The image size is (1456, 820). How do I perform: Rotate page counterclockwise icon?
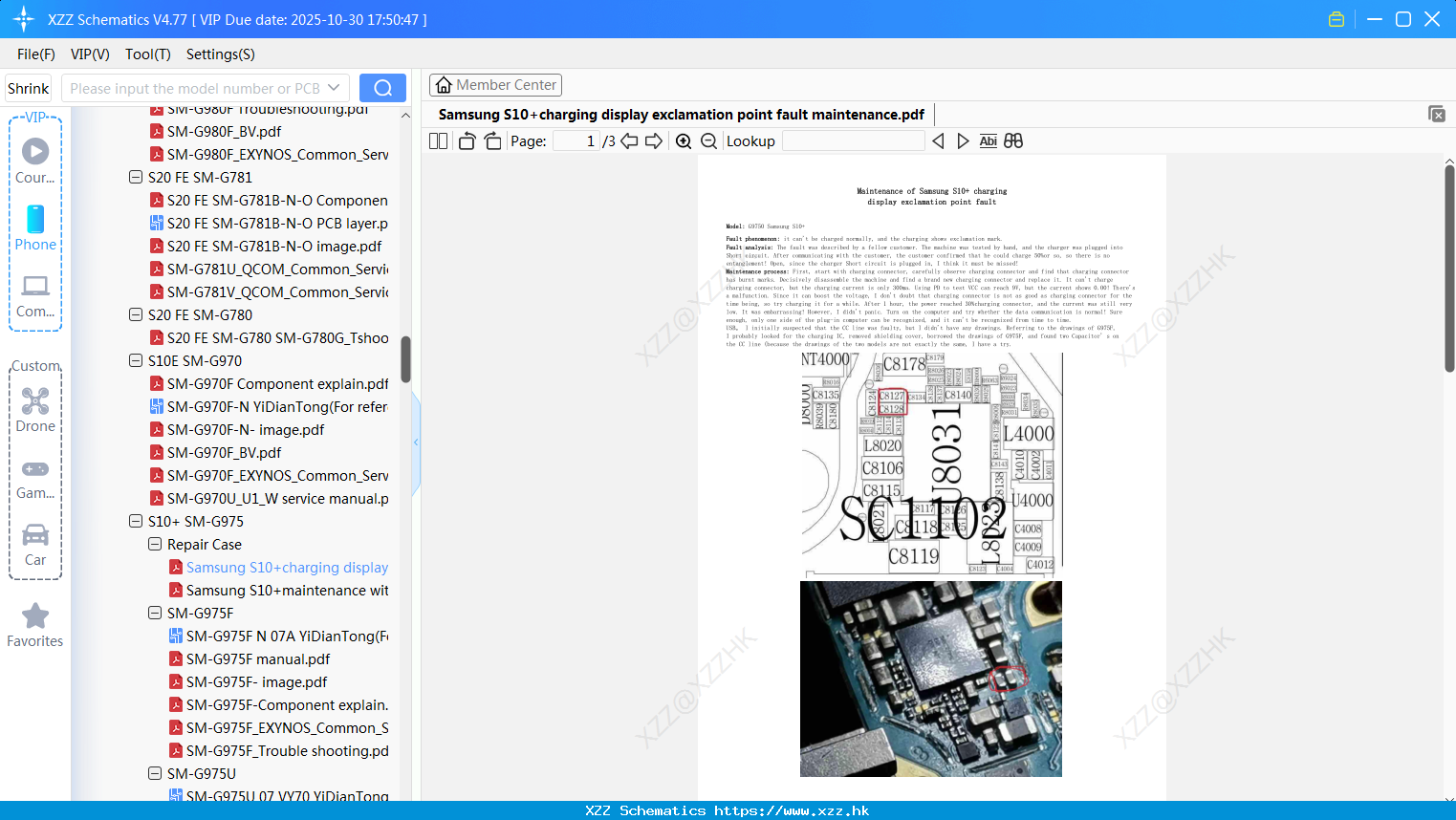point(467,140)
